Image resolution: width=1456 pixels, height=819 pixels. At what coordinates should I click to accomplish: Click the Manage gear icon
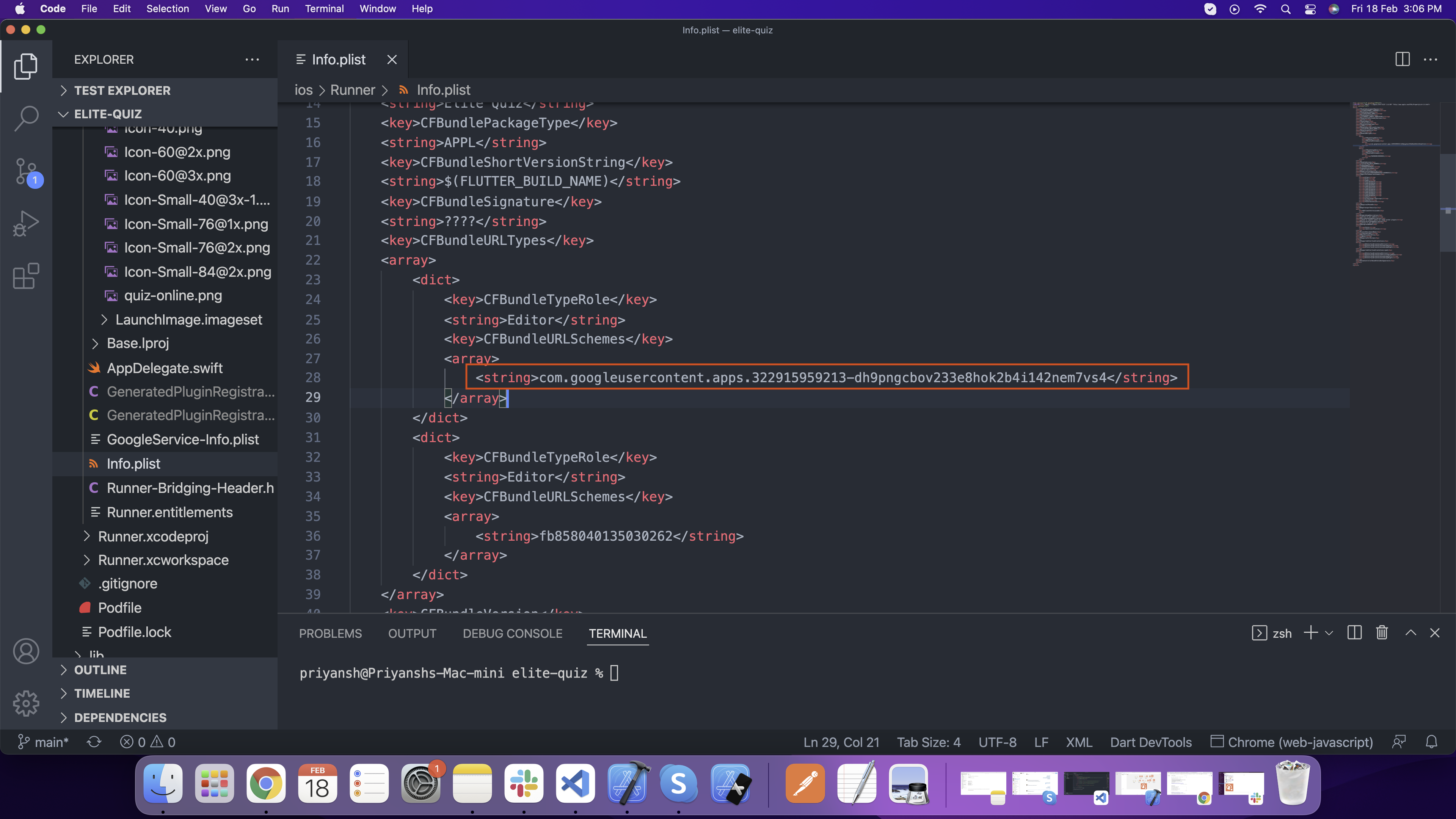26,703
